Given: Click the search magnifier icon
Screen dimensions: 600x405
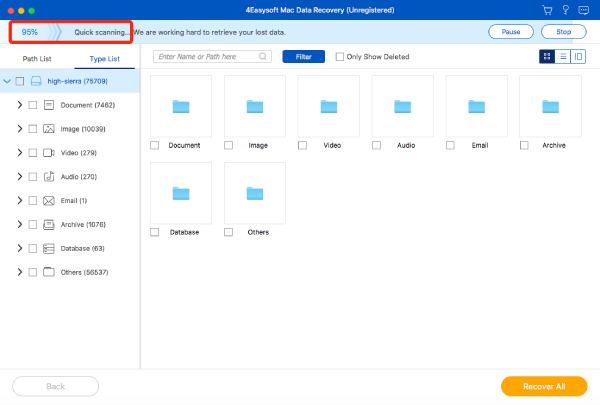Looking at the screenshot, I should 262,56.
